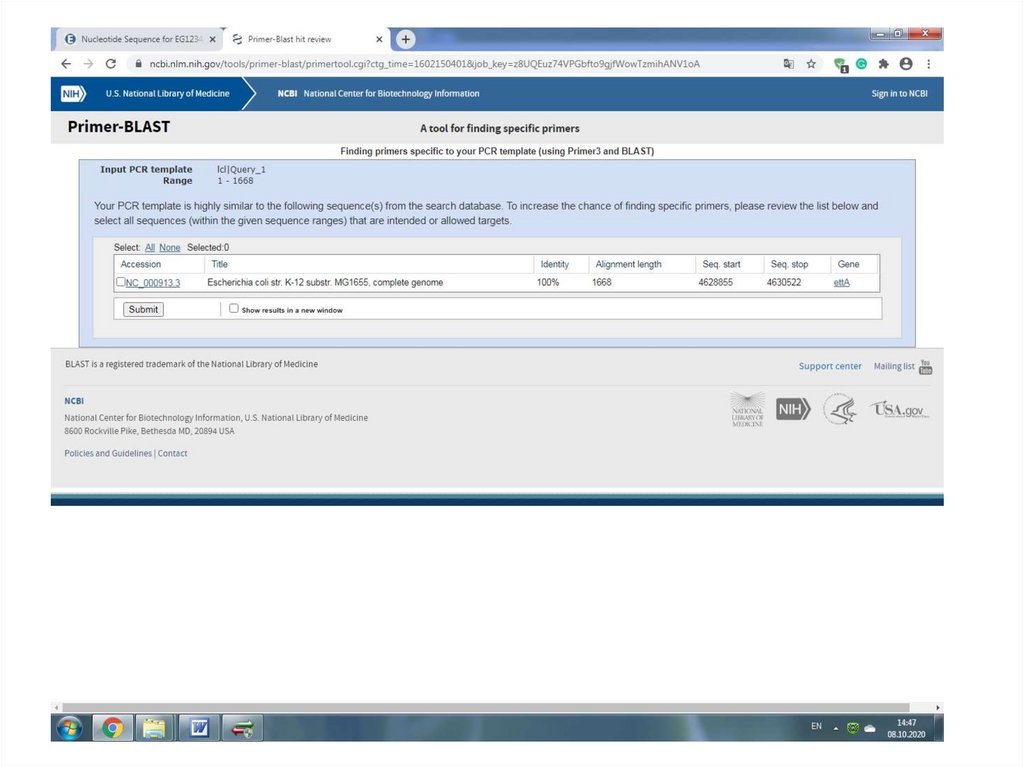This screenshot has height=767, width=1024.
Task: Open the translate page icon in address bar
Action: 789,64
